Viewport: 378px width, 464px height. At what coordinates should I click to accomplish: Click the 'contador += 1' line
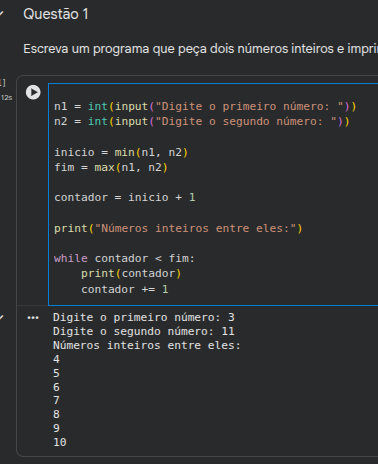(x=125, y=289)
